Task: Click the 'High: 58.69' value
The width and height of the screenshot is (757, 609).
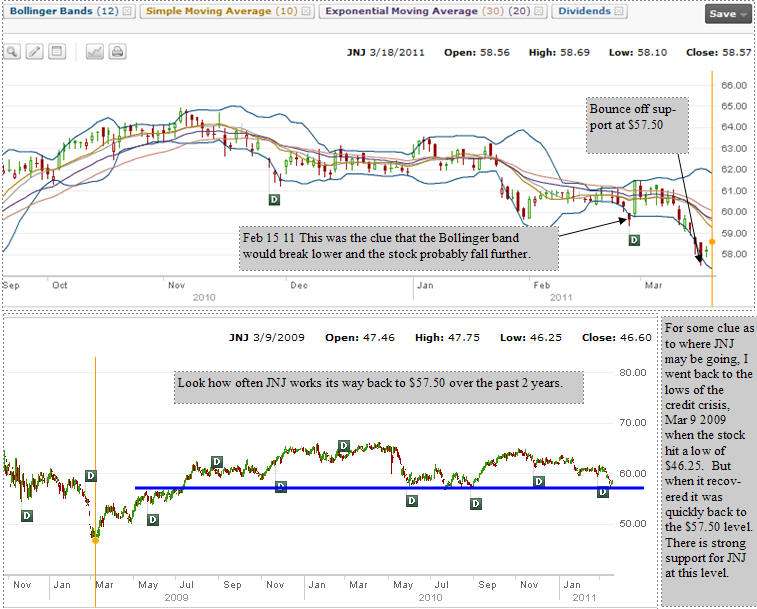Action: tap(560, 53)
